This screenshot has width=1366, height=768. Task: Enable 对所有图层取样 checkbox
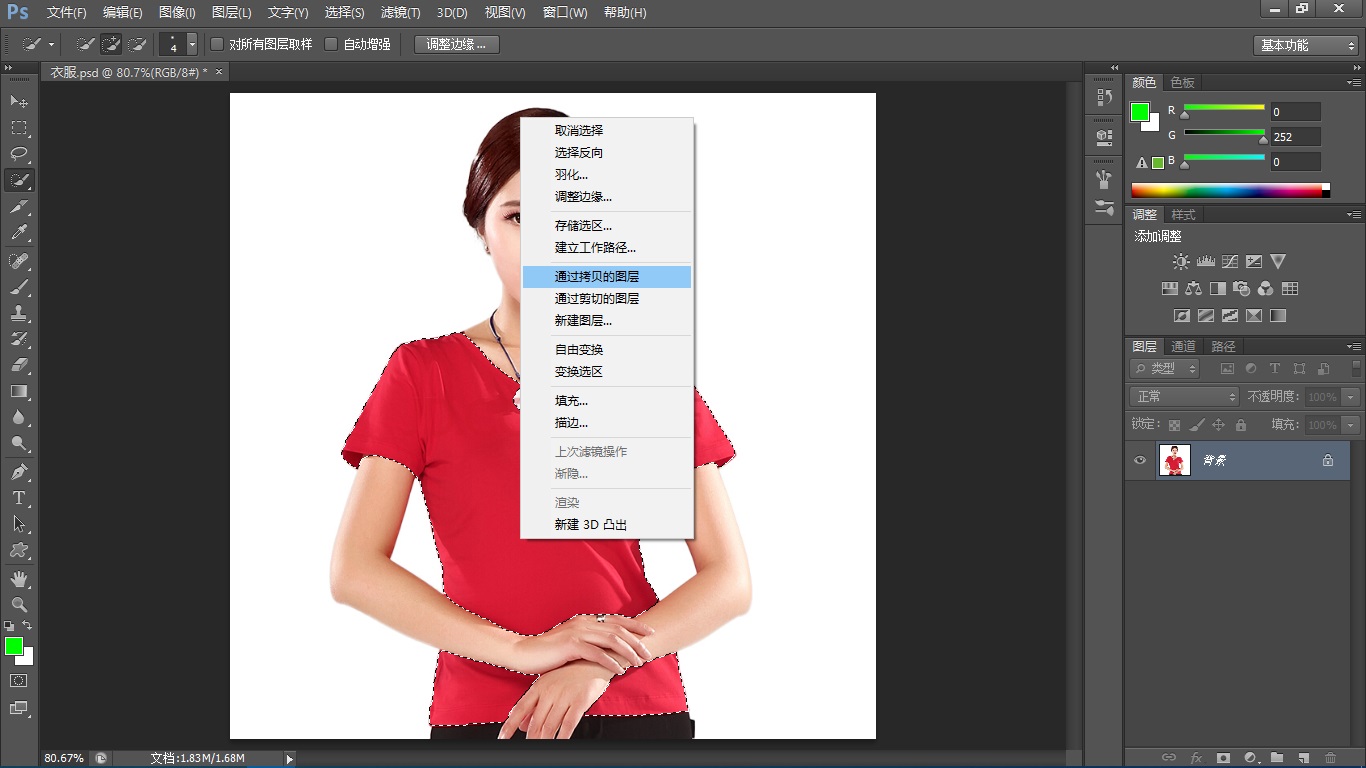[x=217, y=44]
